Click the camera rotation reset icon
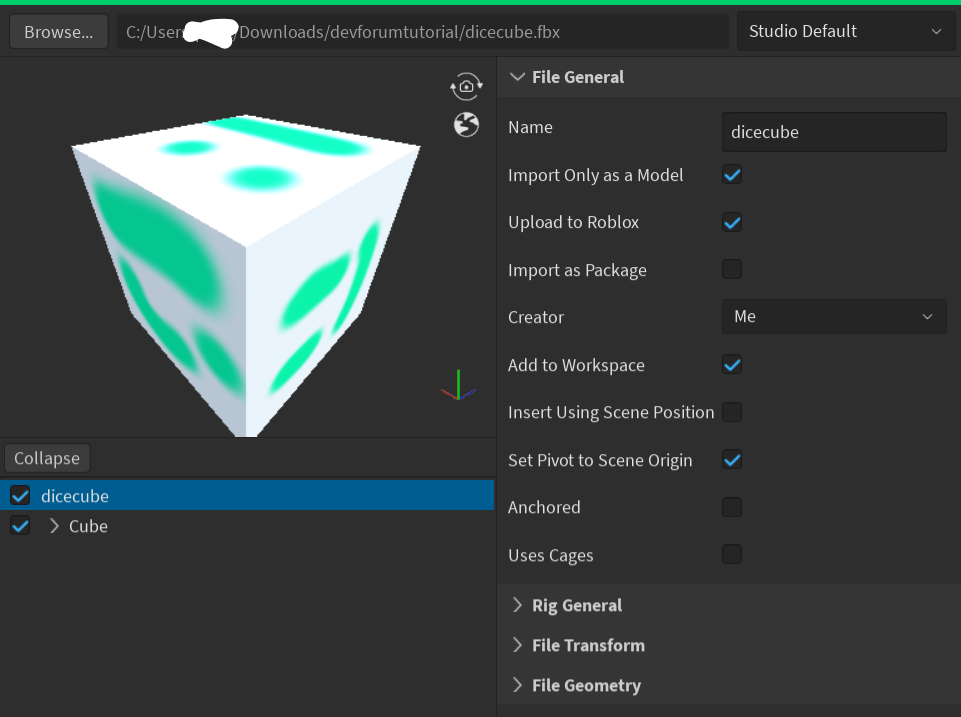Screen dimensions: 961x717 465,86
